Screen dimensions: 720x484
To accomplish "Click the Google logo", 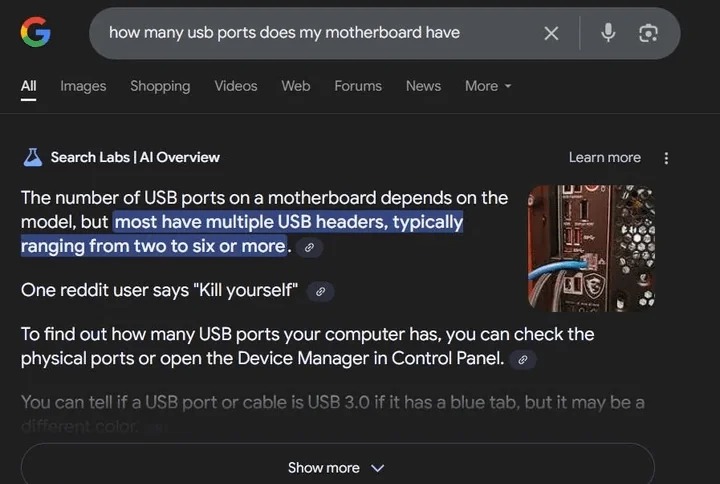I will coord(35,32).
